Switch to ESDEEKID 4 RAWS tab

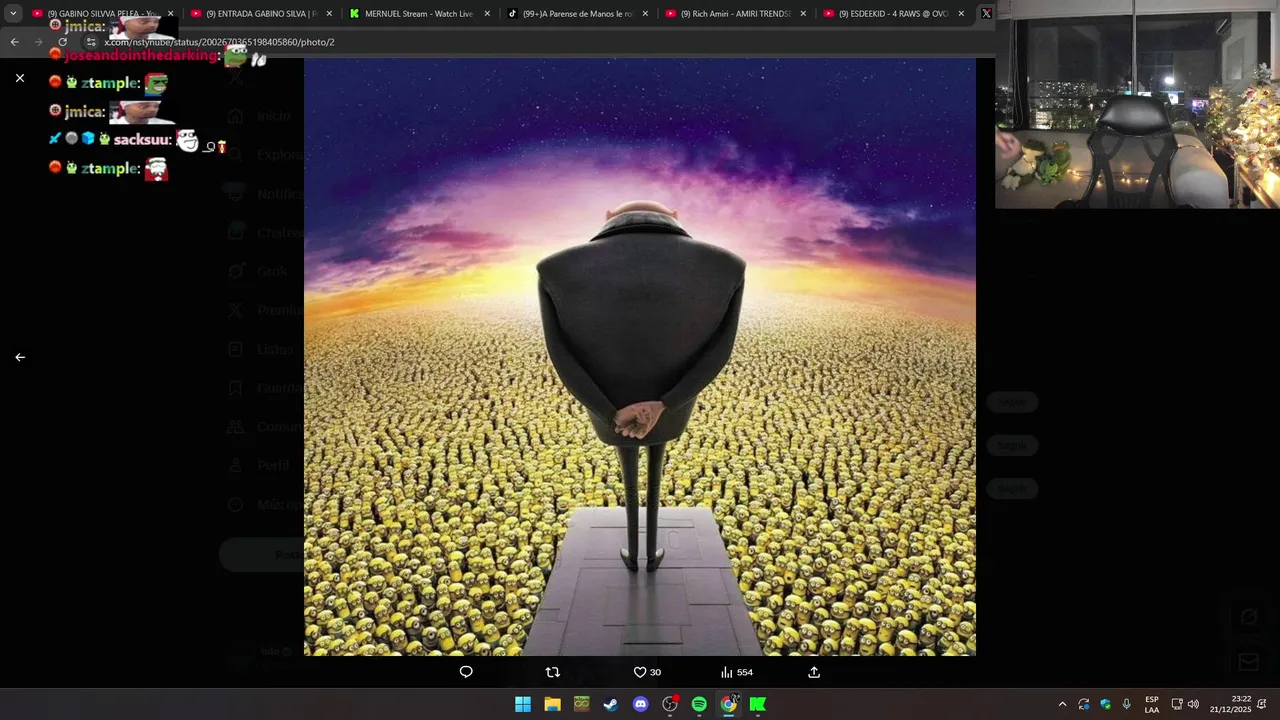point(893,14)
